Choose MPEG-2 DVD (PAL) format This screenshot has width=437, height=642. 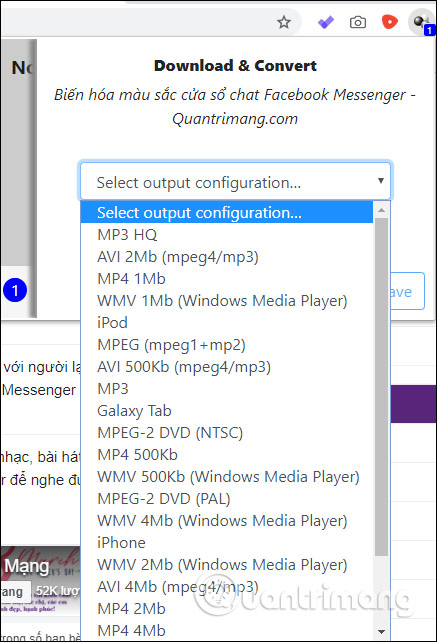click(227, 499)
